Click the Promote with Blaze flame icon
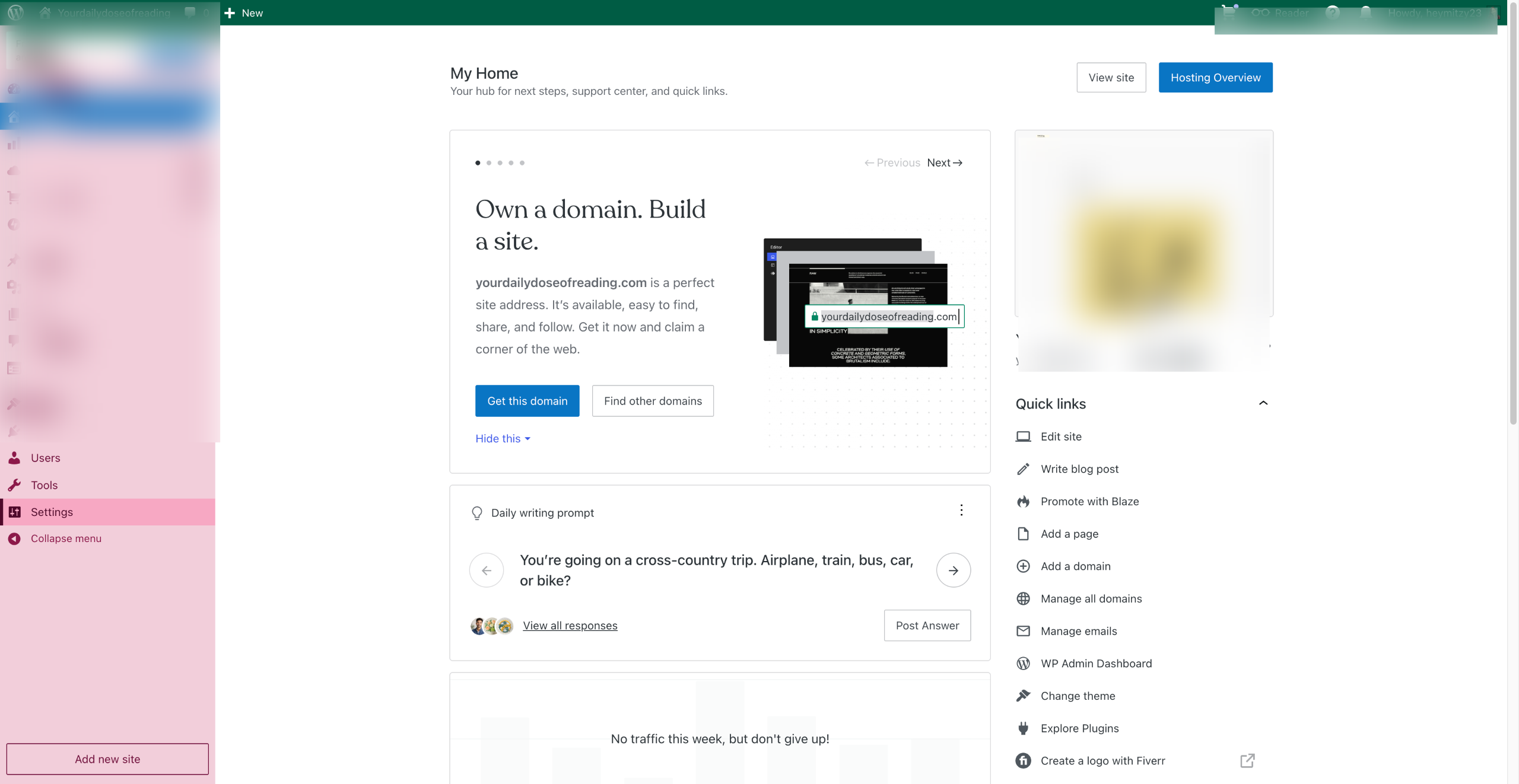 point(1023,502)
